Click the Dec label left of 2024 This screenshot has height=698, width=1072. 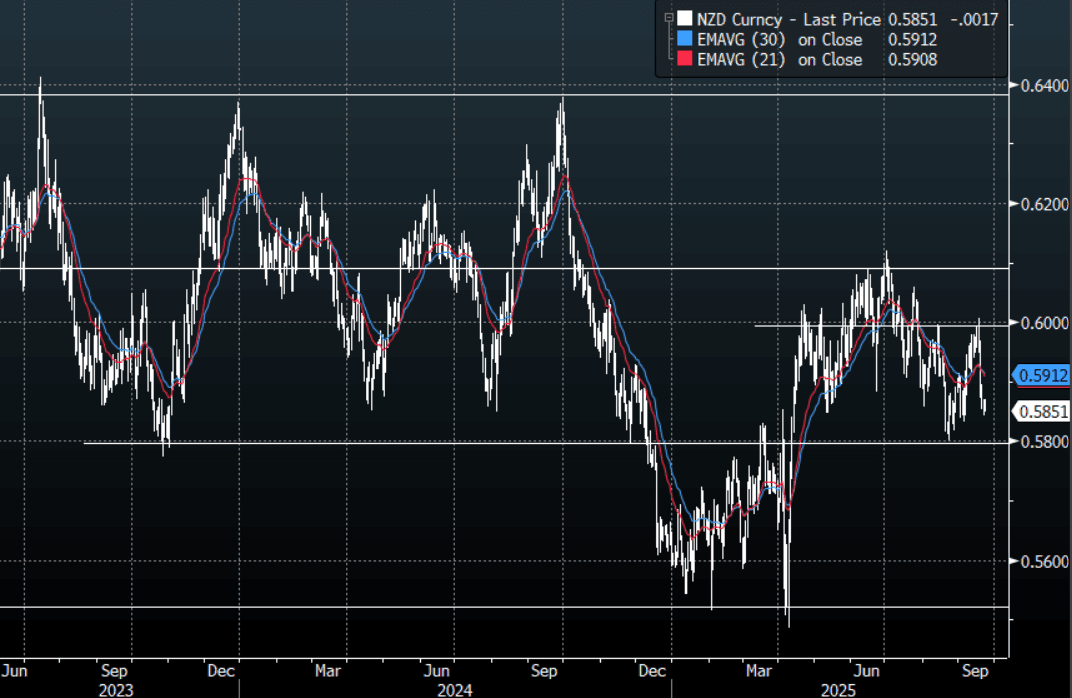click(222, 670)
